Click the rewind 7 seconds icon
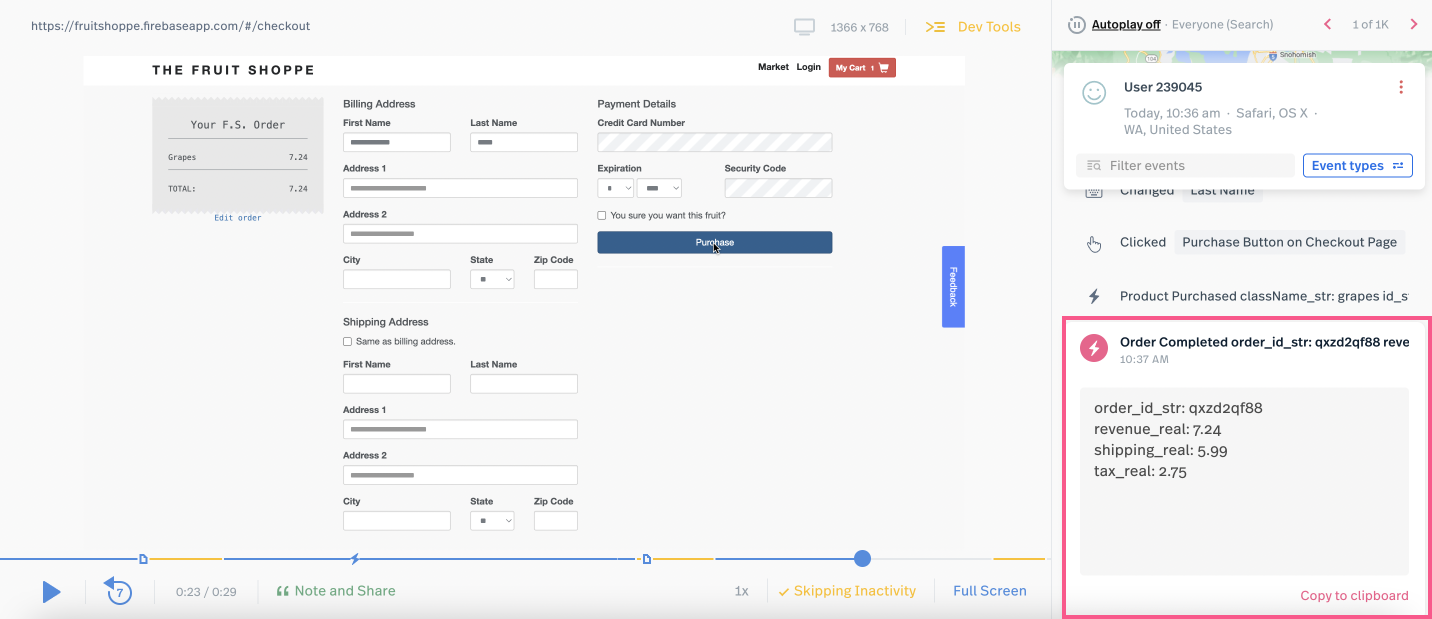Image resolution: width=1432 pixels, height=619 pixels. [118, 591]
